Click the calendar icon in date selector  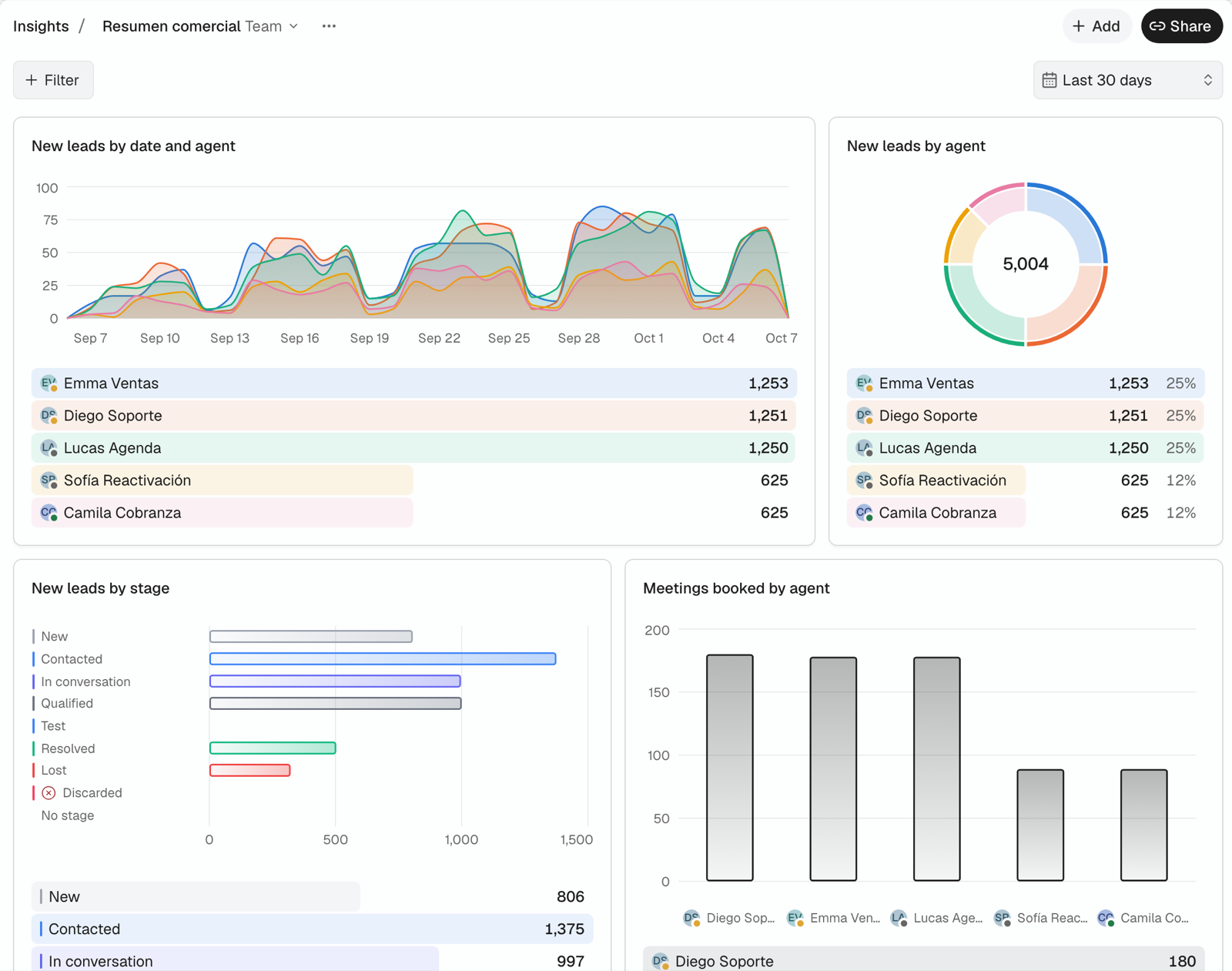pos(1049,80)
